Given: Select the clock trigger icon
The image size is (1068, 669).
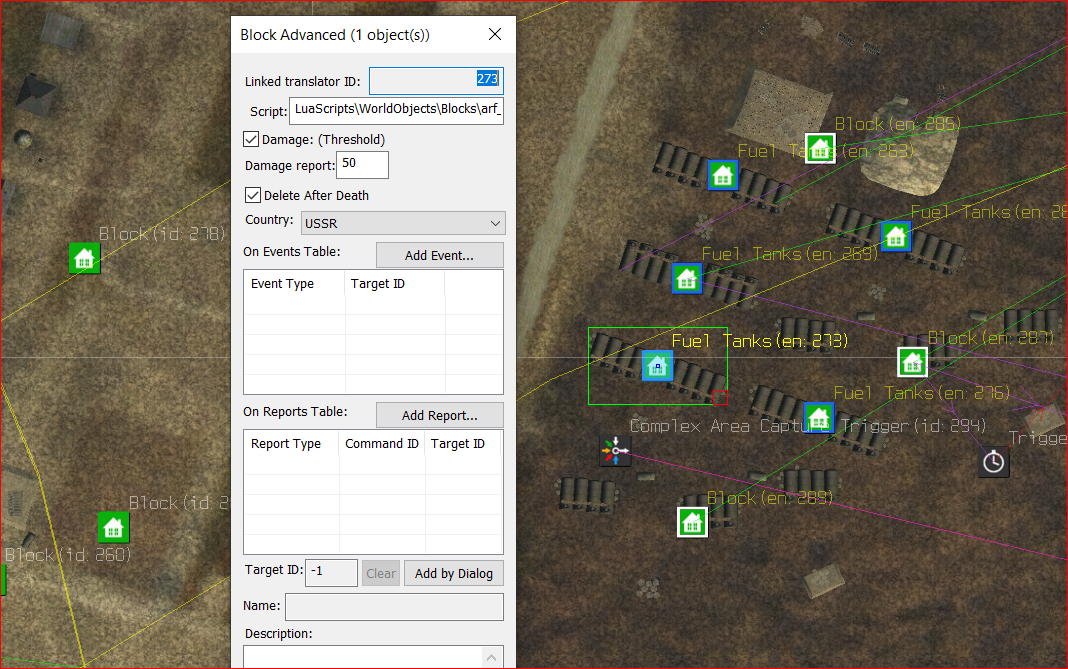Looking at the screenshot, I should [x=993, y=462].
